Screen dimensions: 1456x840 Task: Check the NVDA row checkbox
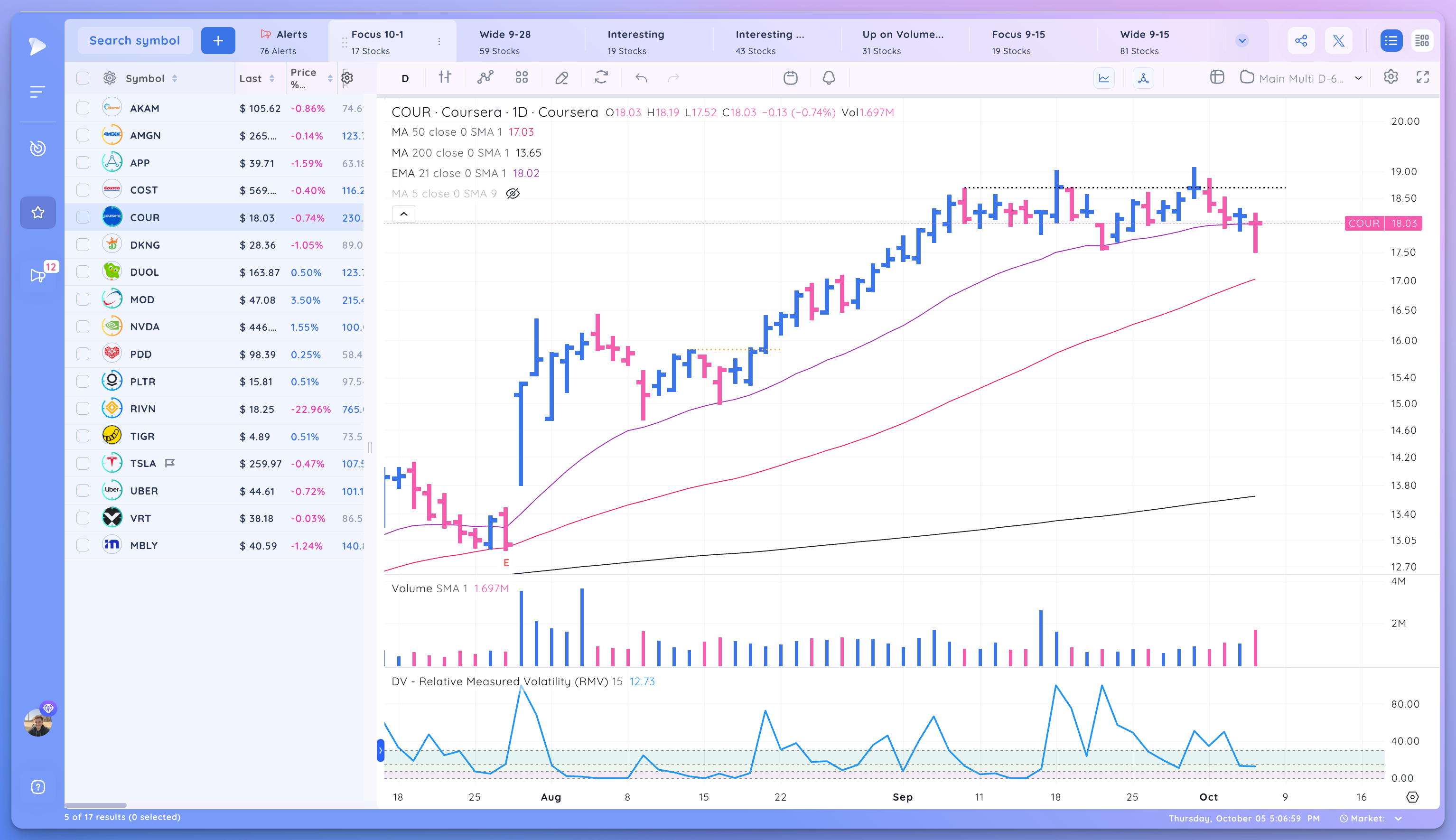(83, 327)
